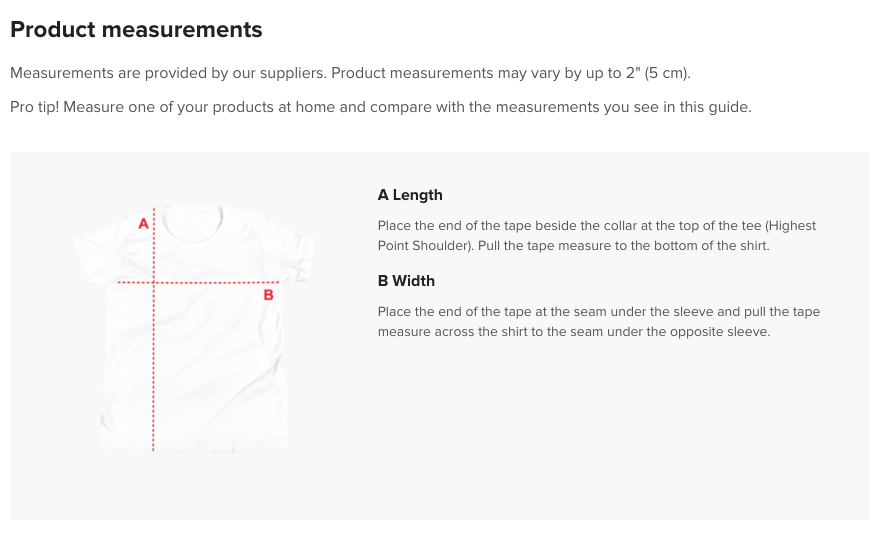Click the red letter B marker on shirt
Viewport: 881px width, 539px height.
pyautogui.click(x=268, y=295)
